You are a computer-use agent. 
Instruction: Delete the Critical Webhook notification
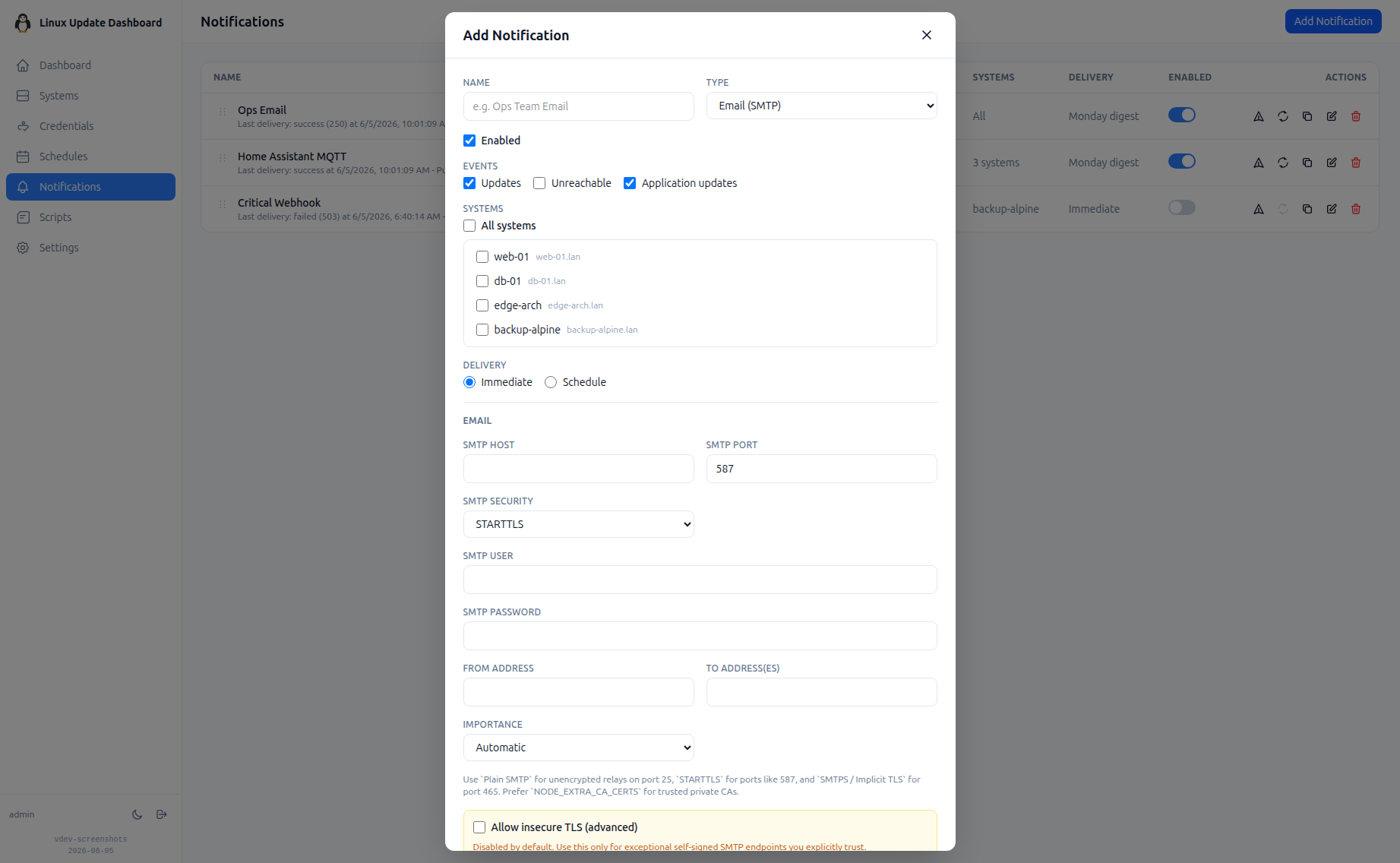tap(1356, 209)
